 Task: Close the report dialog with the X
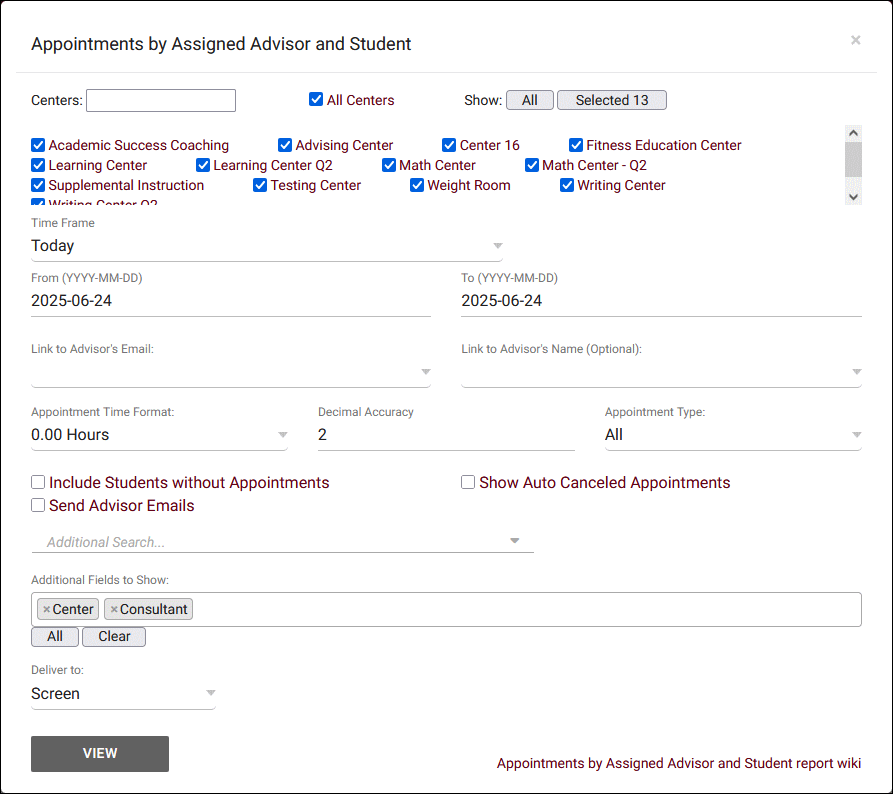tap(855, 40)
